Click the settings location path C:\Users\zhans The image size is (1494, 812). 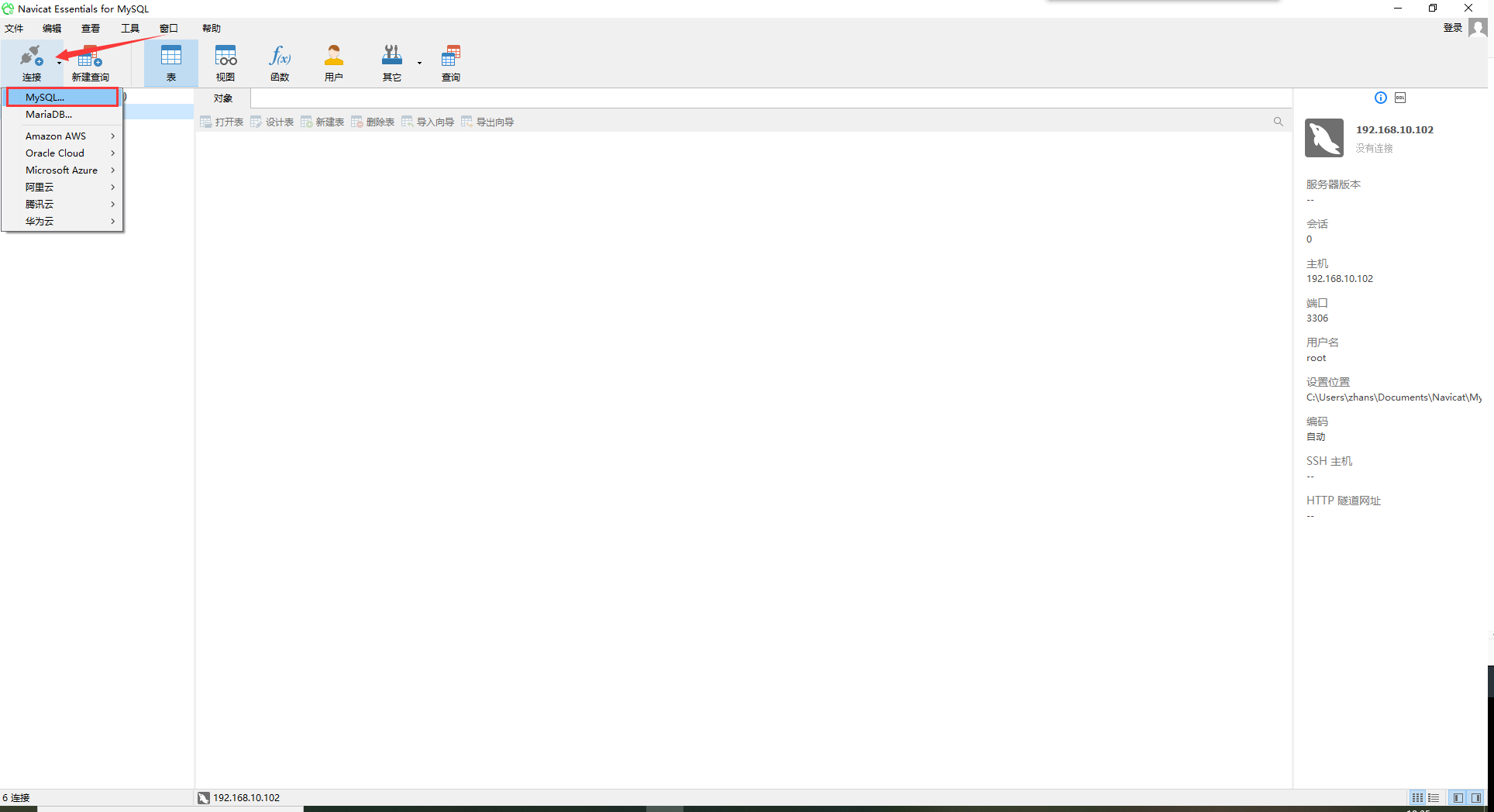click(x=1394, y=397)
